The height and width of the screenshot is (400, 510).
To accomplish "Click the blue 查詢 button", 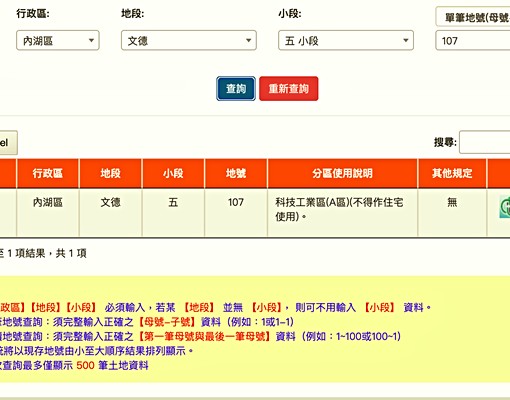I will pos(236,88).
